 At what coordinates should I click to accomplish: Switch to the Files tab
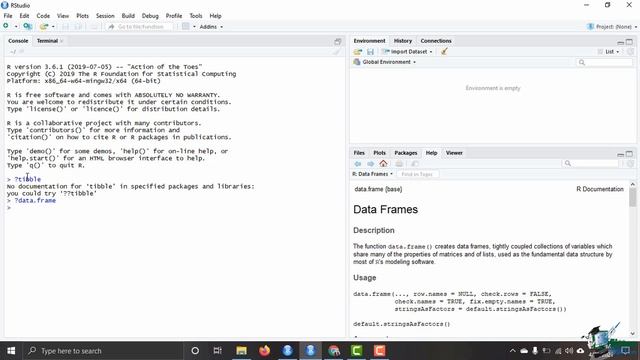(x=359, y=153)
